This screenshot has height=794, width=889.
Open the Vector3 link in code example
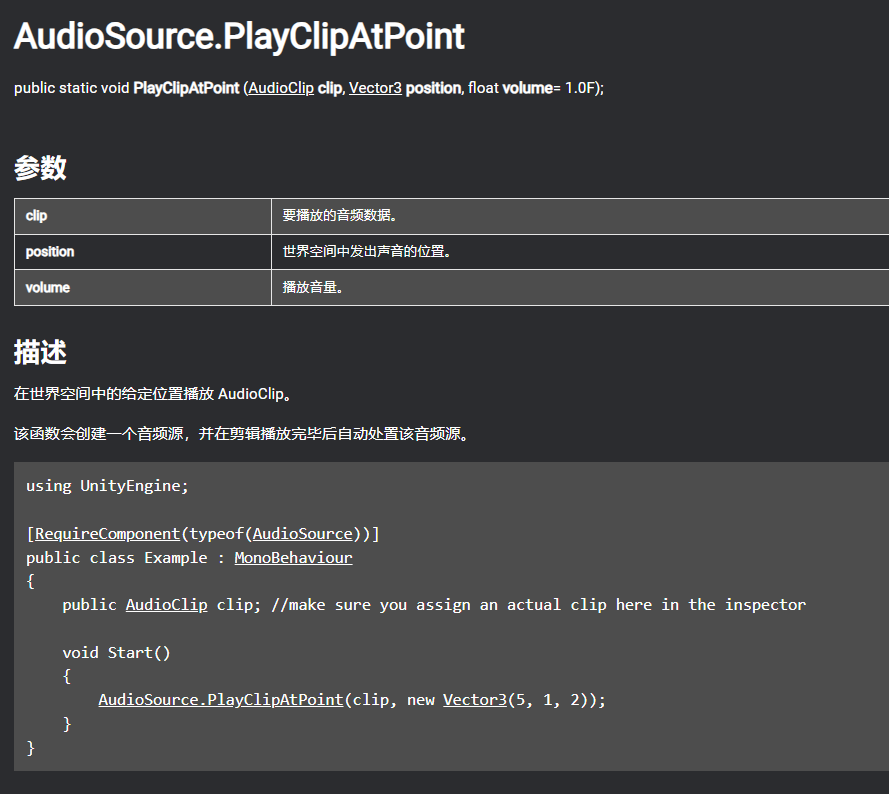pos(475,699)
